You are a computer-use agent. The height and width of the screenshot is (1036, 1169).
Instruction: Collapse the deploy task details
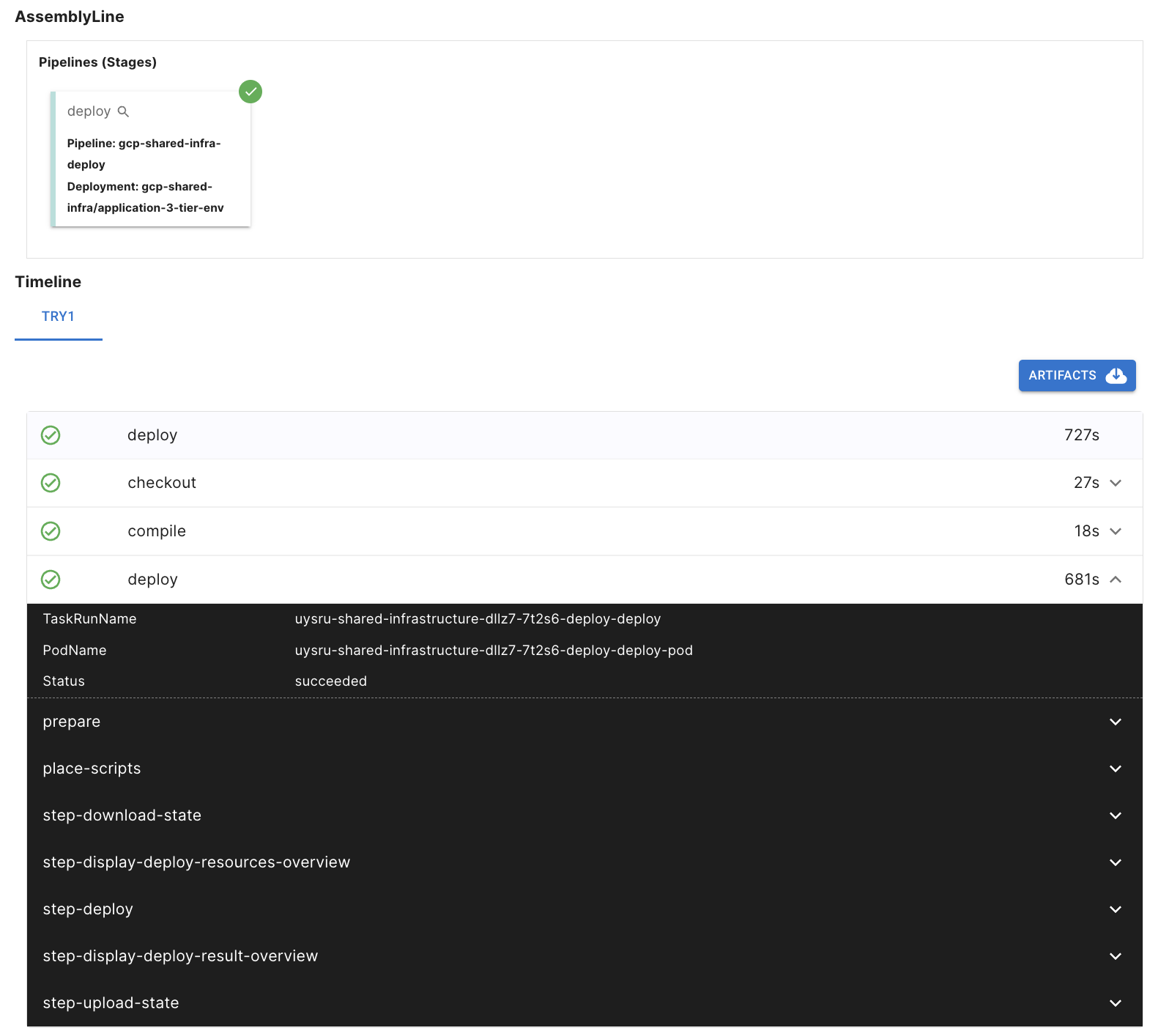[1115, 580]
